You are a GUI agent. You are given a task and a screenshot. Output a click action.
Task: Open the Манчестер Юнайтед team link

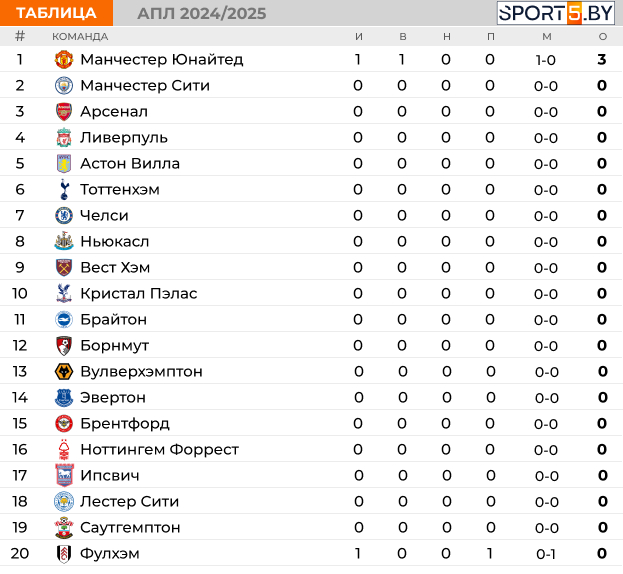click(x=162, y=60)
